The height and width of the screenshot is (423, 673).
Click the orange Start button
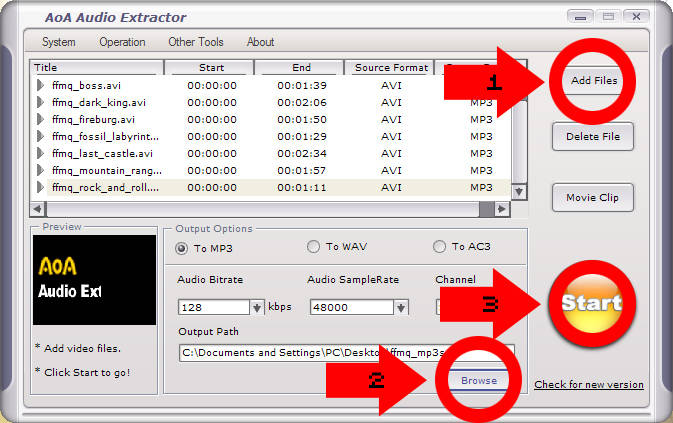click(592, 303)
